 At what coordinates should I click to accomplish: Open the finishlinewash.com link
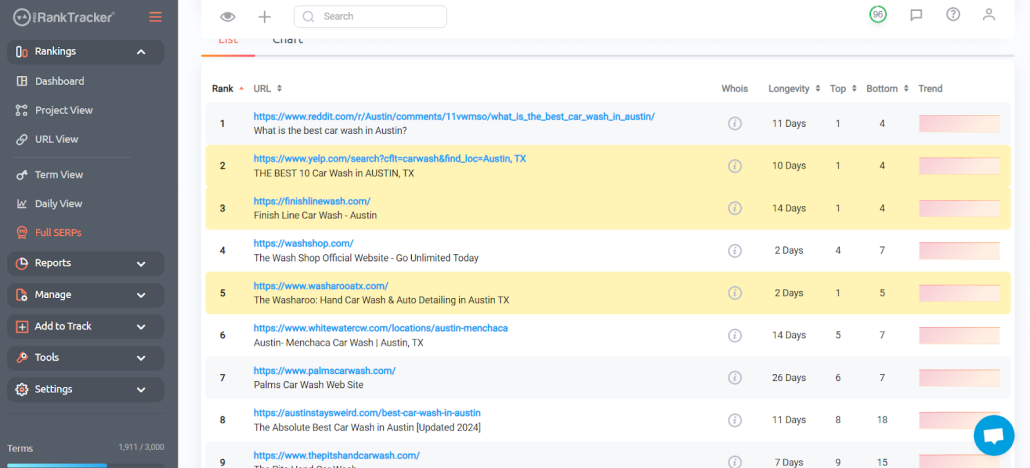pyautogui.click(x=312, y=201)
